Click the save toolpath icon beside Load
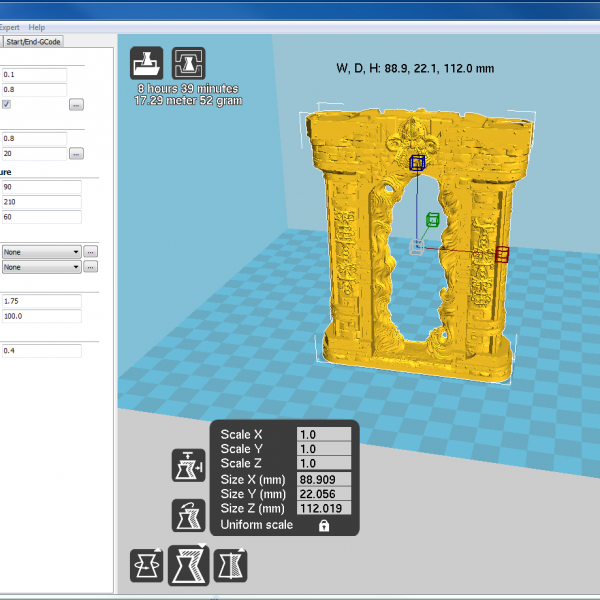 pos(188,63)
